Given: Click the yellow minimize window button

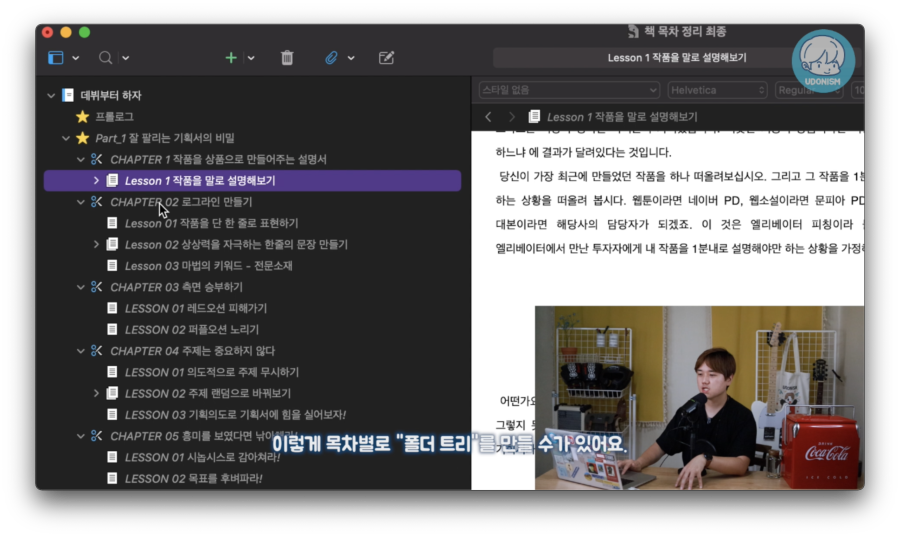Looking at the screenshot, I should 66,32.
